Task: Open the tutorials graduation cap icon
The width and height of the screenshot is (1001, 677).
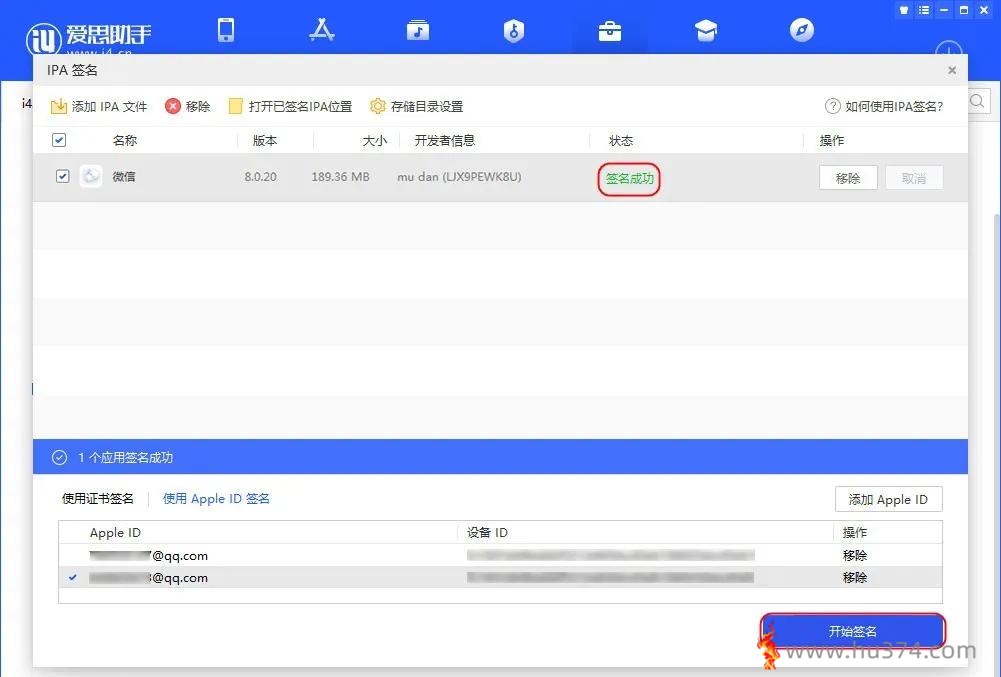Action: point(706,30)
